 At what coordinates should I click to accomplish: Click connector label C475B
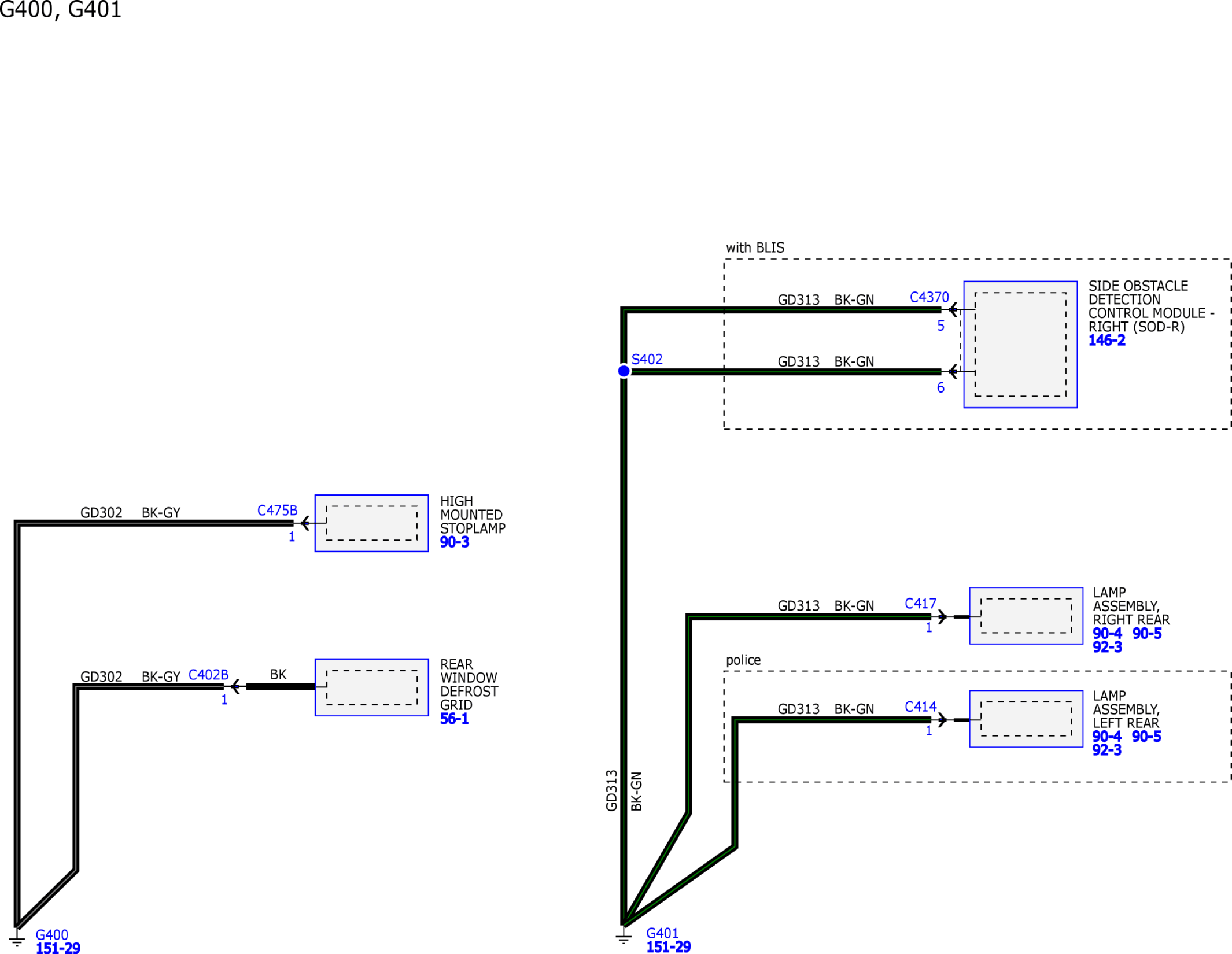coord(277,511)
